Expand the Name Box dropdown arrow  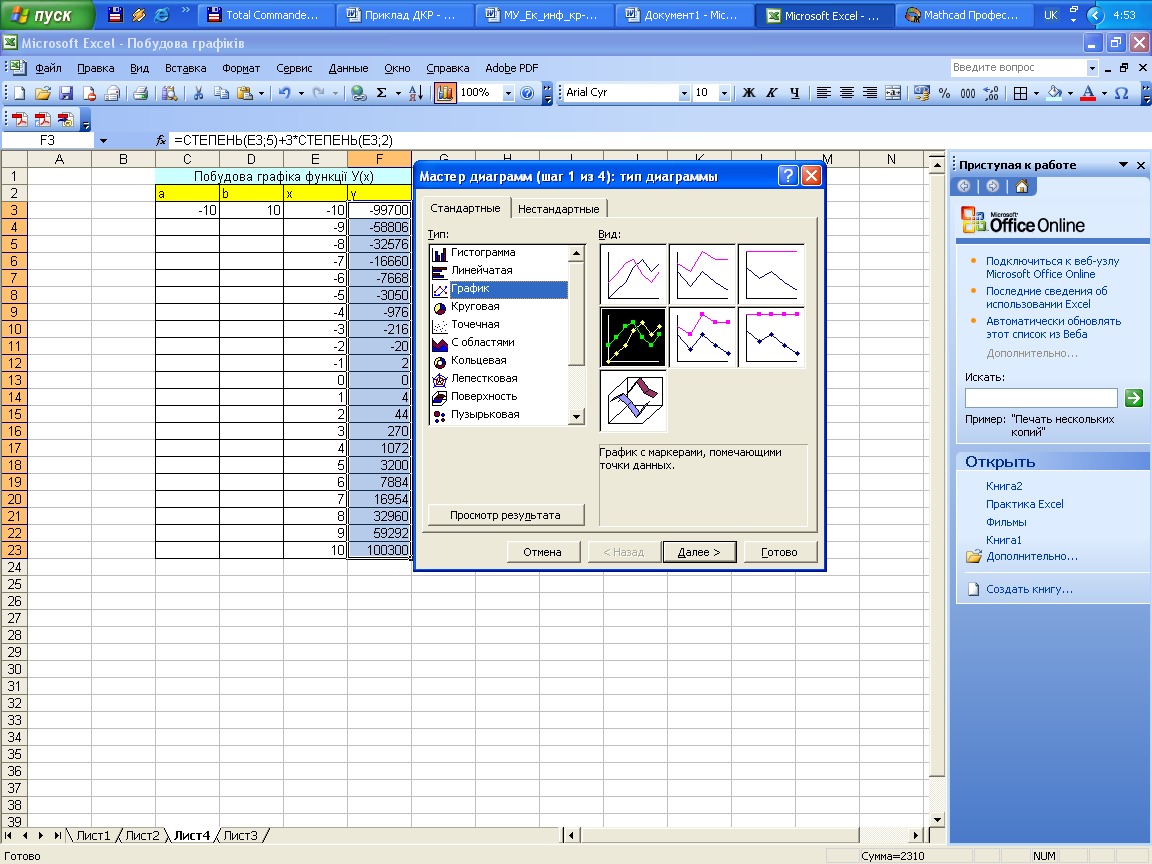[103, 140]
